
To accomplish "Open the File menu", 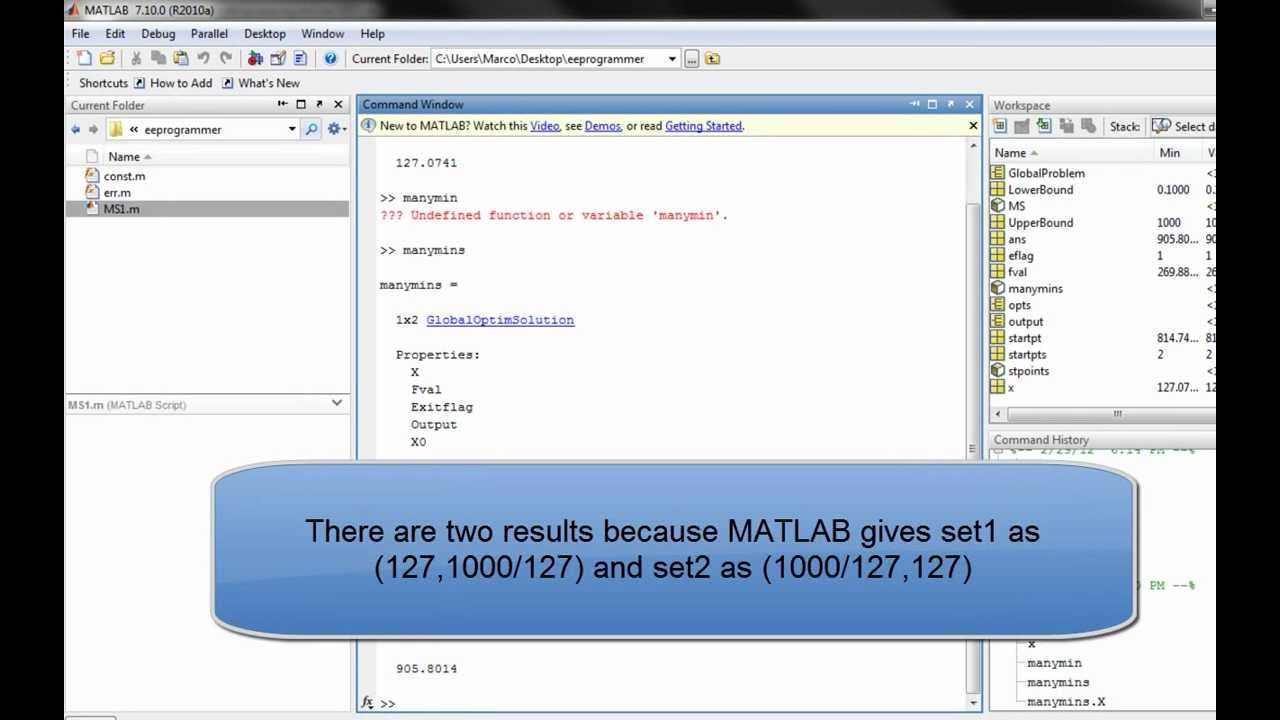I will (80, 34).
